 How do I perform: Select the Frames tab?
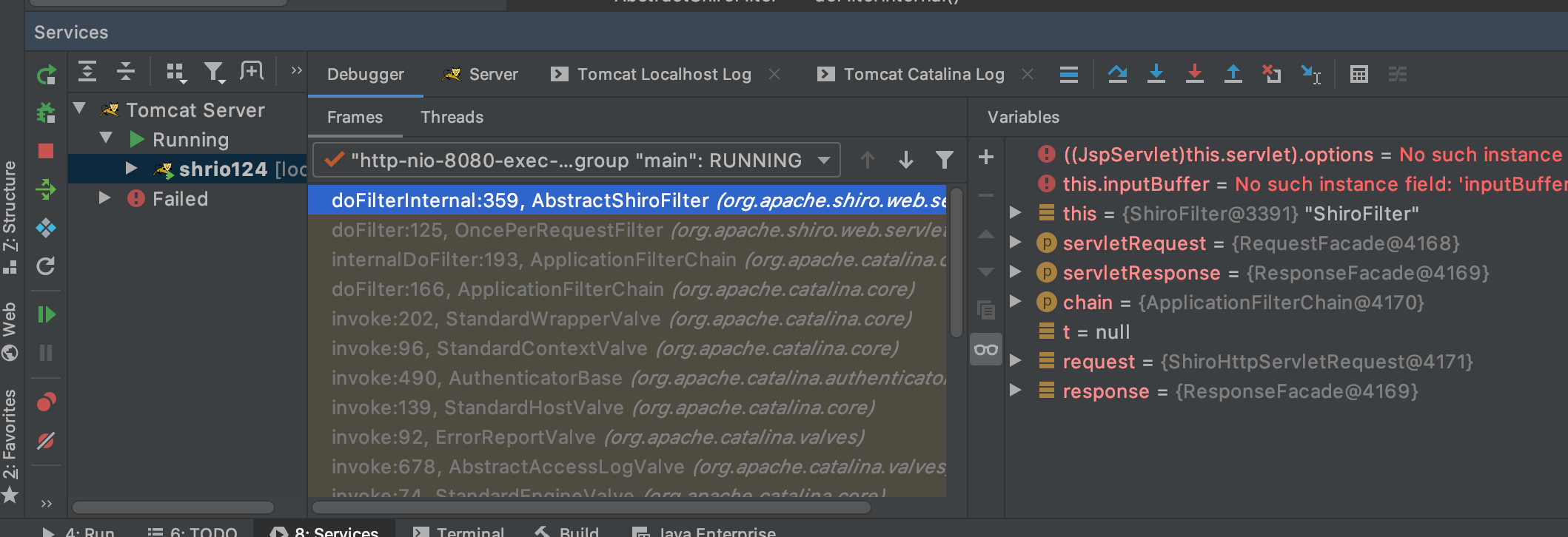pos(355,117)
